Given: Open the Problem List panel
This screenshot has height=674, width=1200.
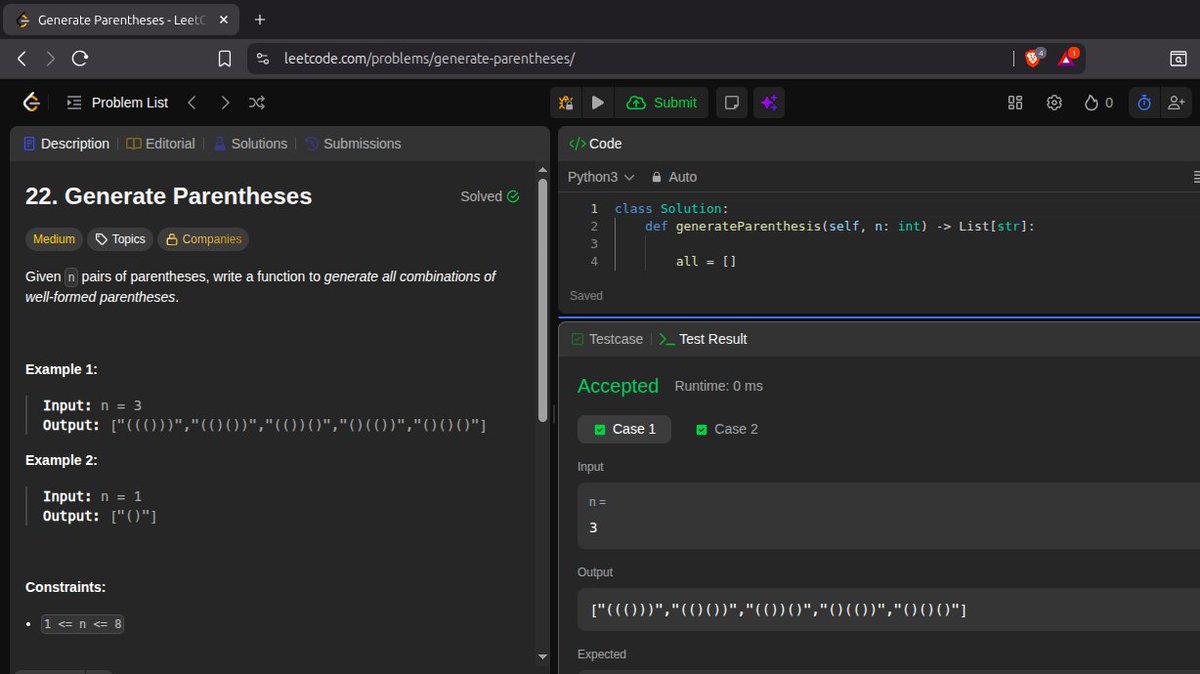Looking at the screenshot, I should [x=117, y=102].
